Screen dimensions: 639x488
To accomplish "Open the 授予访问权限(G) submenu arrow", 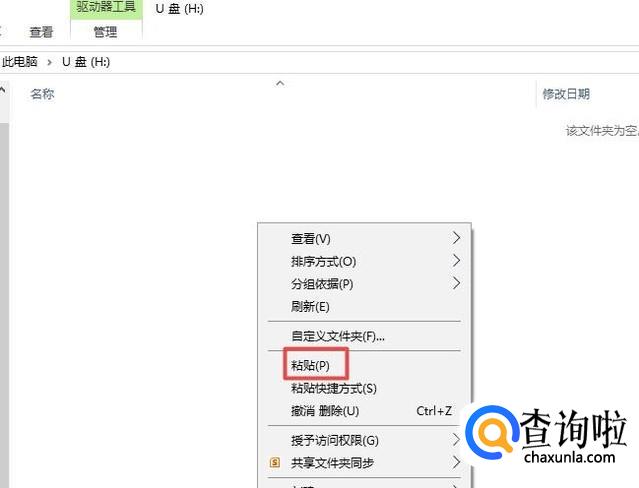I will [456, 439].
